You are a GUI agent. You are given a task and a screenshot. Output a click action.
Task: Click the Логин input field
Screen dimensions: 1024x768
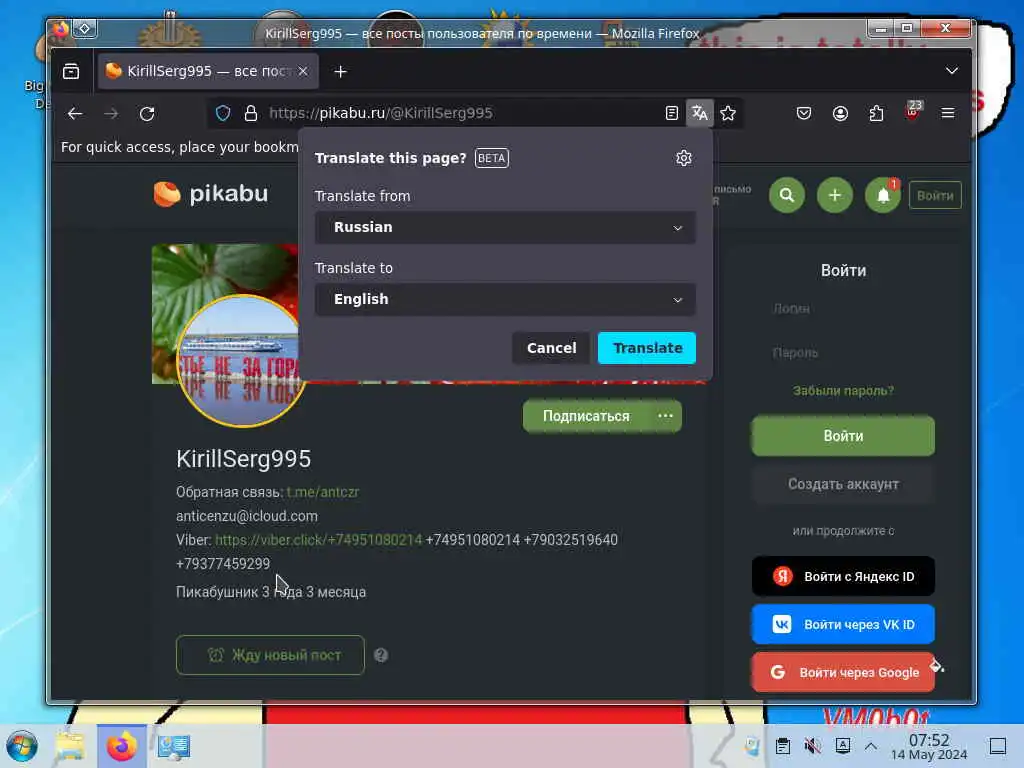[843, 309]
